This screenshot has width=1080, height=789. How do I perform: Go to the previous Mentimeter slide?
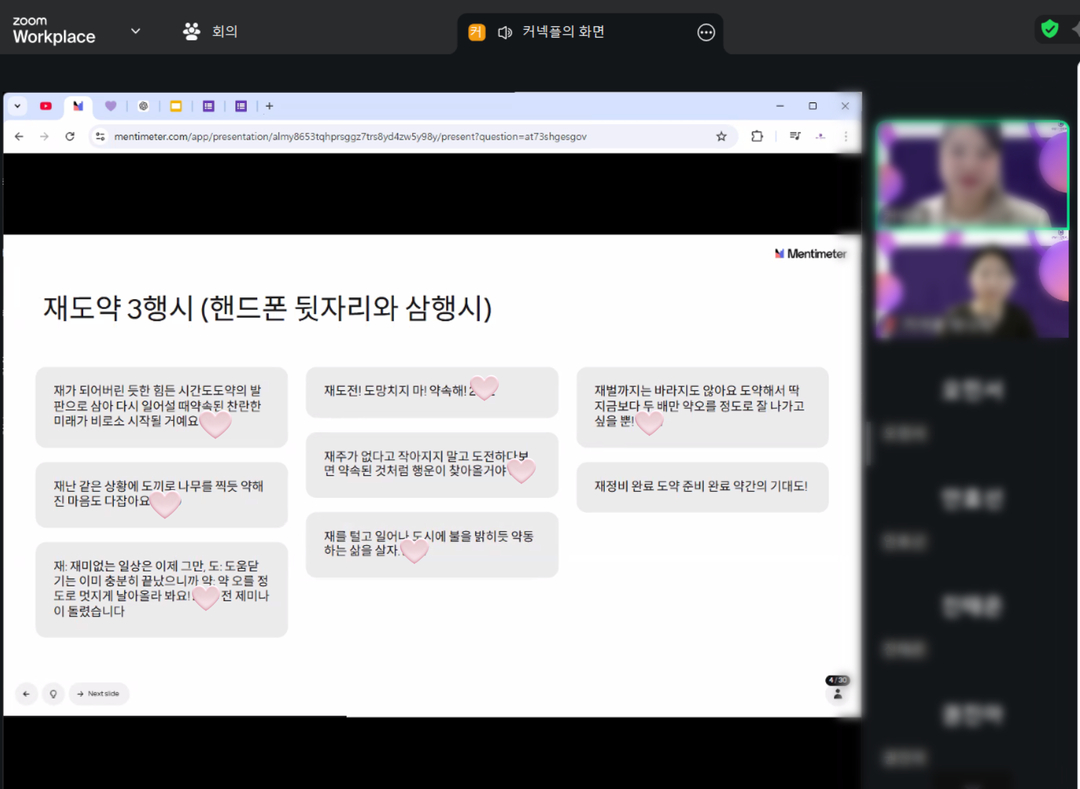pyautogui.click(x=26, y=693)
